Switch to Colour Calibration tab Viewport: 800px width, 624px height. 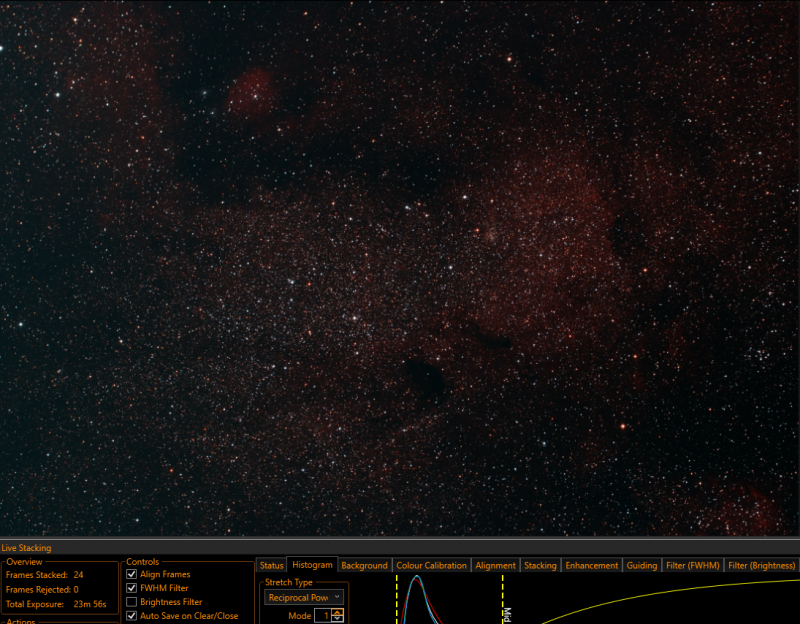click(x=432, y=565)
